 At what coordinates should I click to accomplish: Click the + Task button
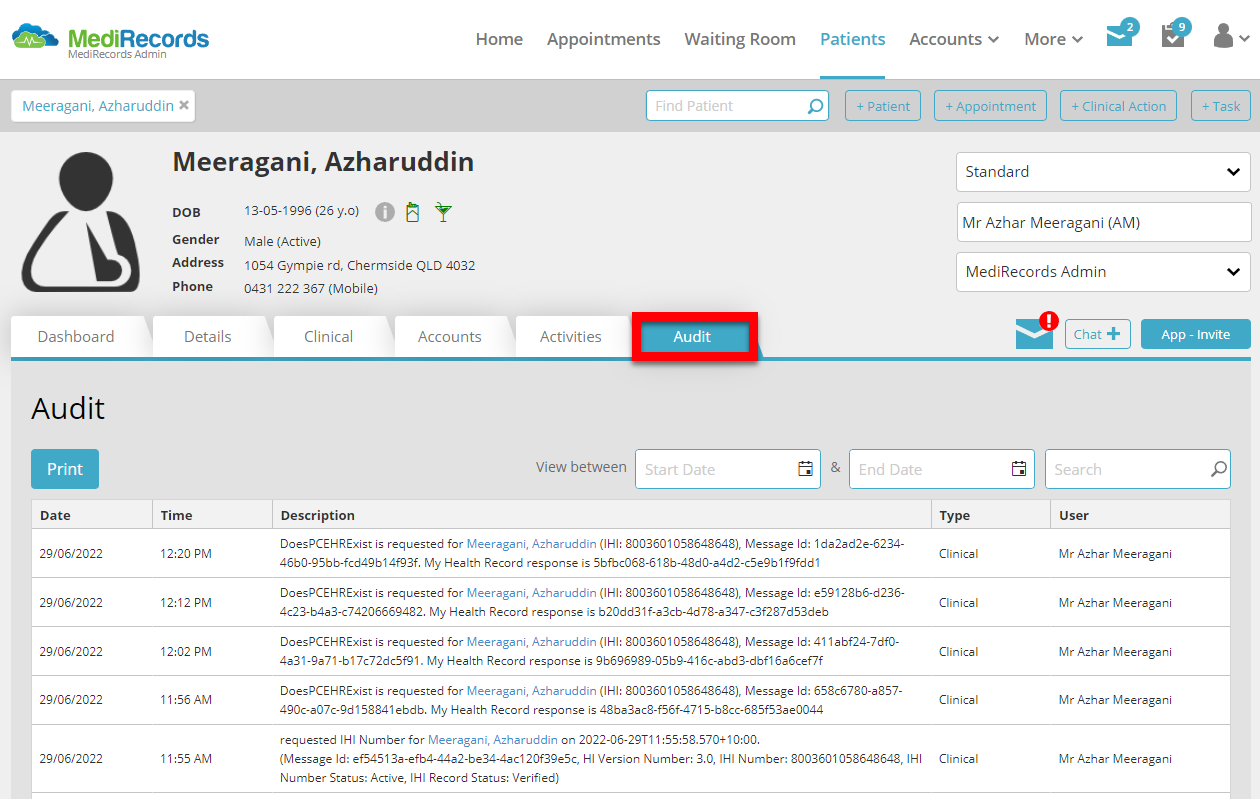pyautogui.click(x=1221, y=106)
